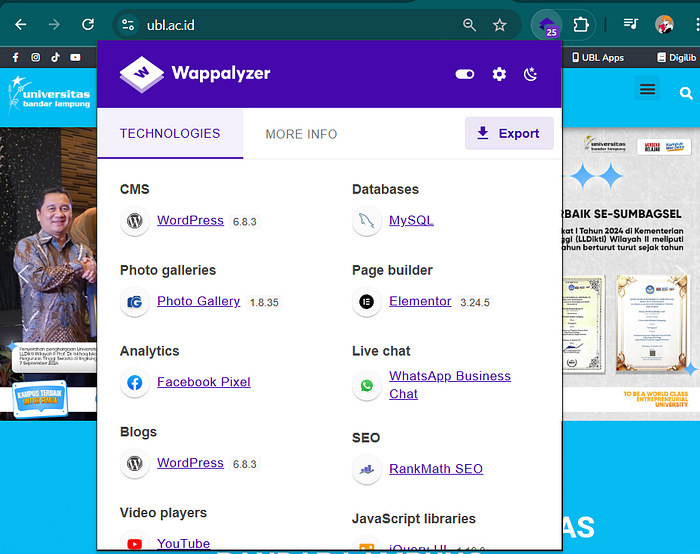Open the Chrome profile avatar
This screenshot has height=554, width=700.
pos(664,25)
